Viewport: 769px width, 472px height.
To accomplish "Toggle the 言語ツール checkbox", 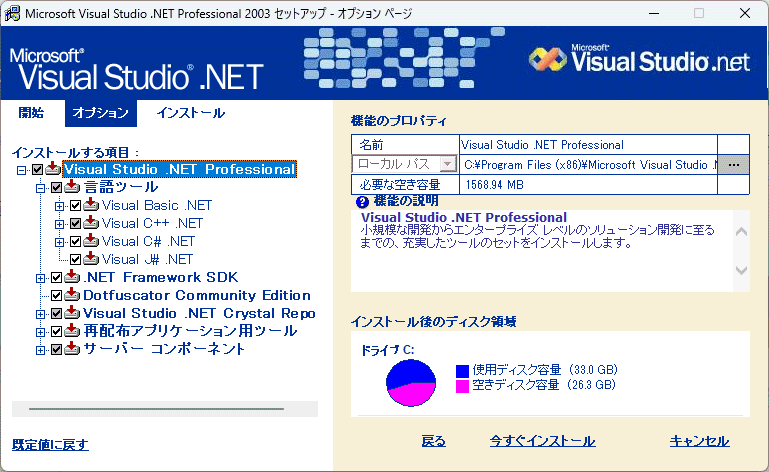I will (56, 188).
